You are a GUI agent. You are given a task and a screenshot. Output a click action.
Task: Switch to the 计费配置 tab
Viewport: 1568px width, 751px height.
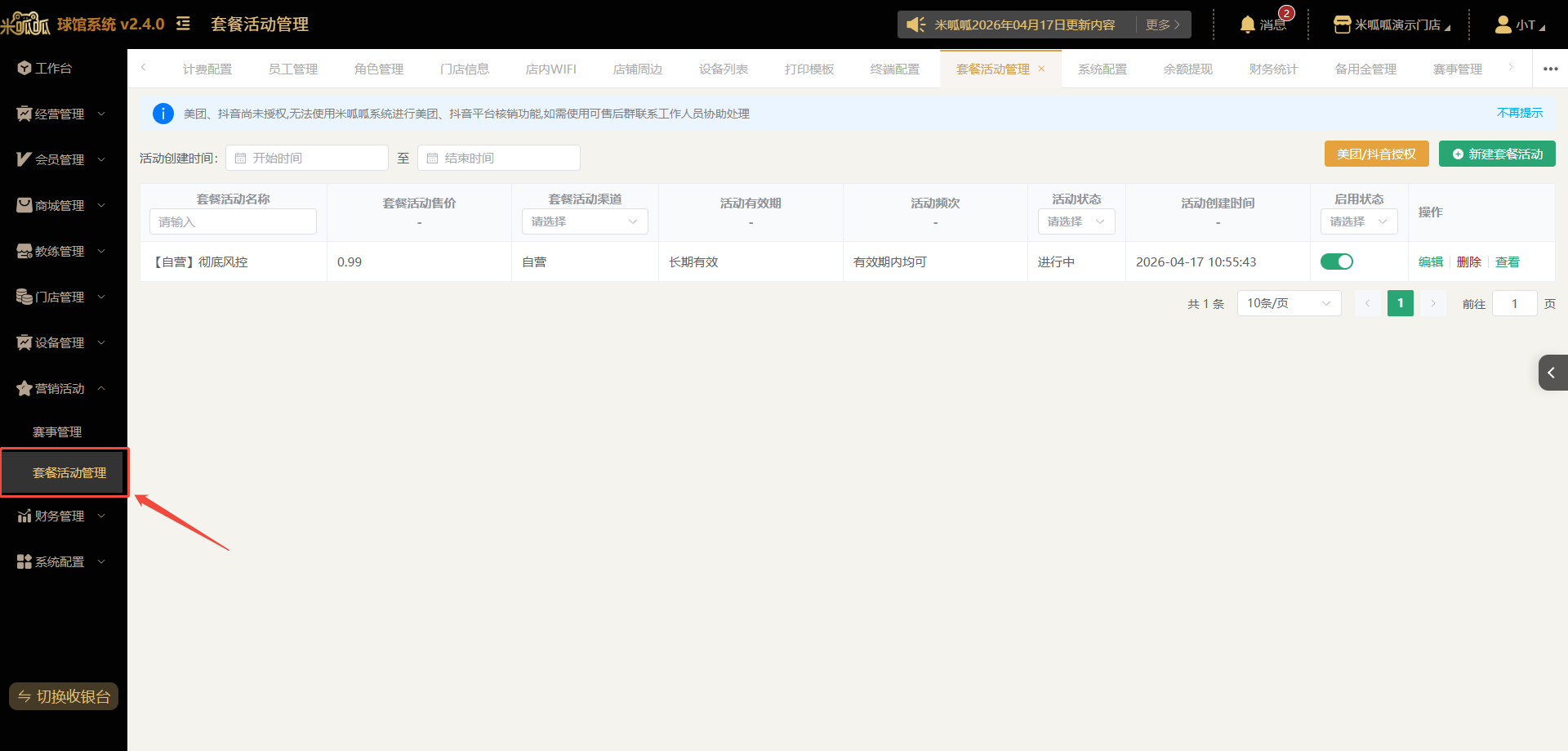tap(207, 69)
